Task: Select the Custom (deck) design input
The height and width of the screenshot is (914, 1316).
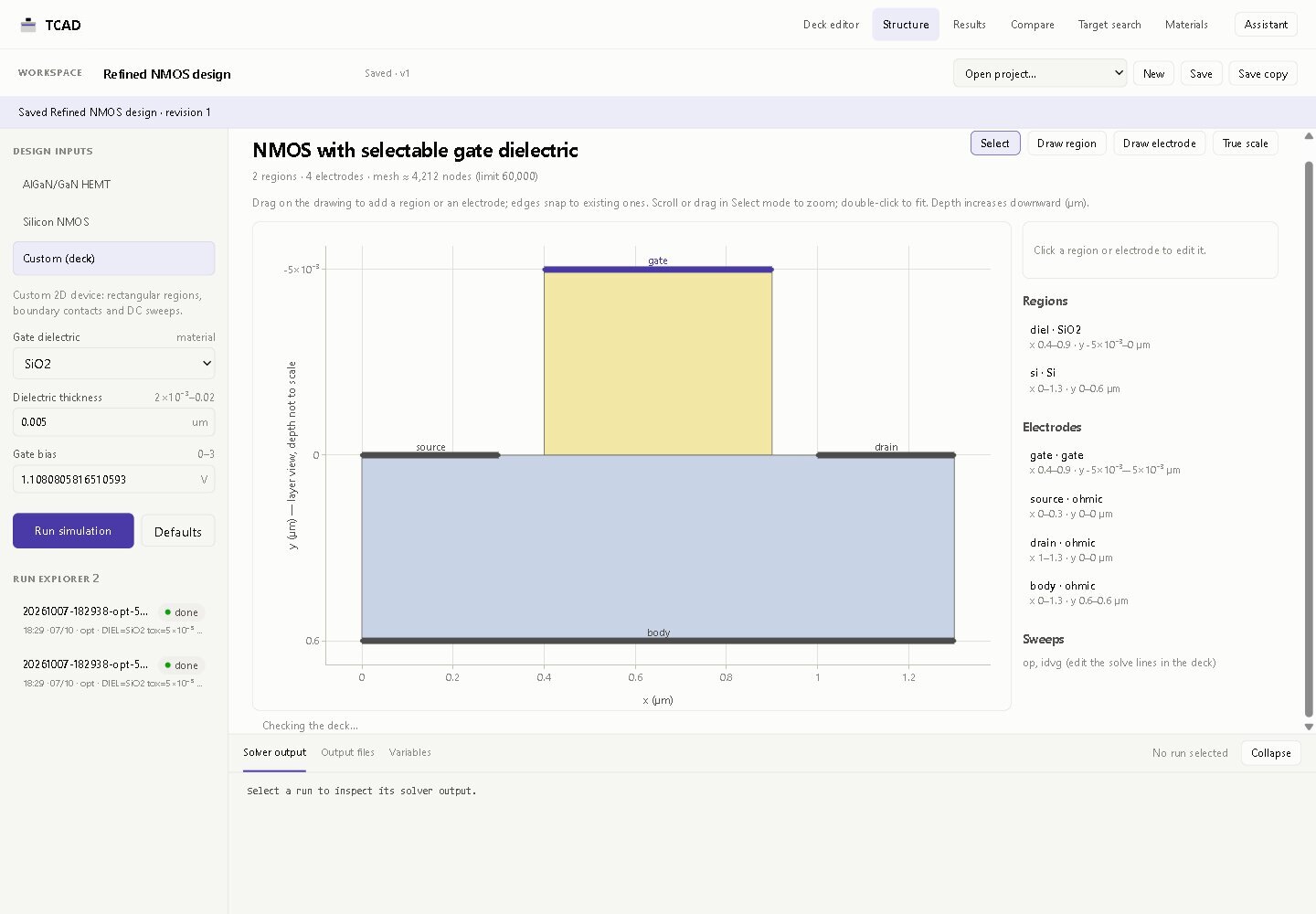Action: click(x=113, y=259)
